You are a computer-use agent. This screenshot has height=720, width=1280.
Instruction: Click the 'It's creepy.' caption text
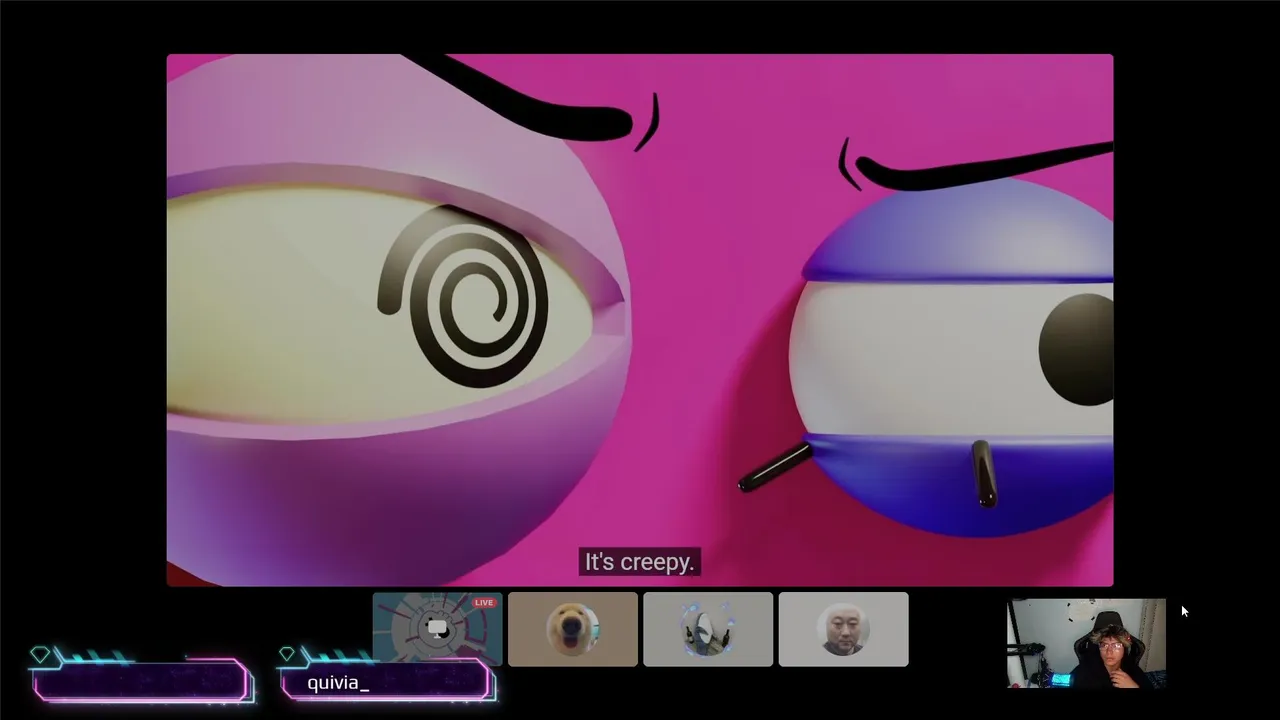[x=639, y=562]
